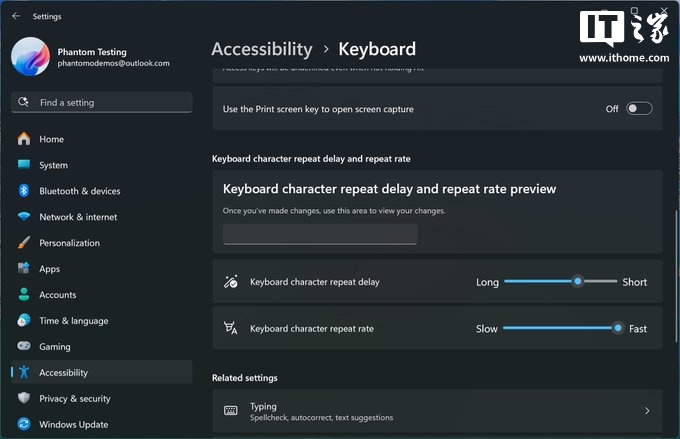Open Privacy & security settings page

coord(75,398)
